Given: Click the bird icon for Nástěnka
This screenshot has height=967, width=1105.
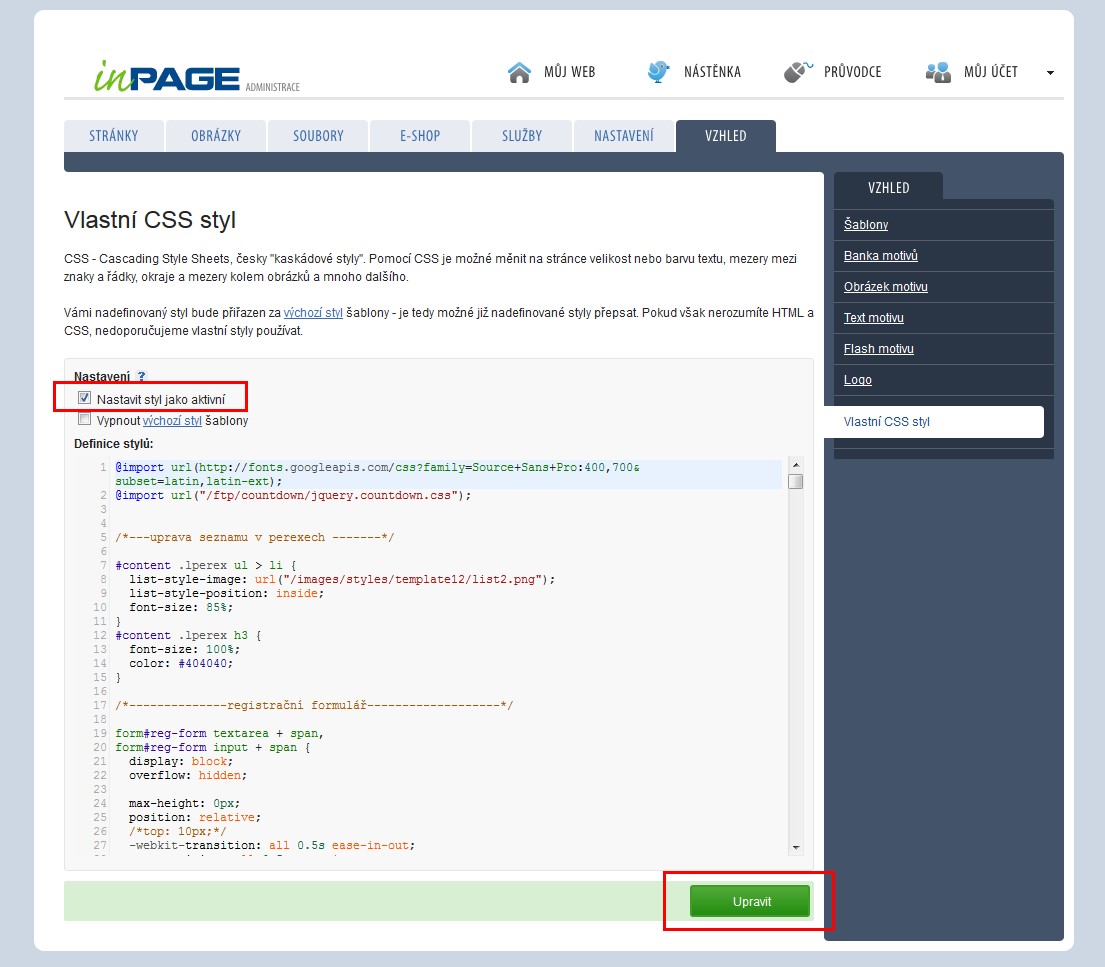Looking at the screenshot, I should coord(658,72).
